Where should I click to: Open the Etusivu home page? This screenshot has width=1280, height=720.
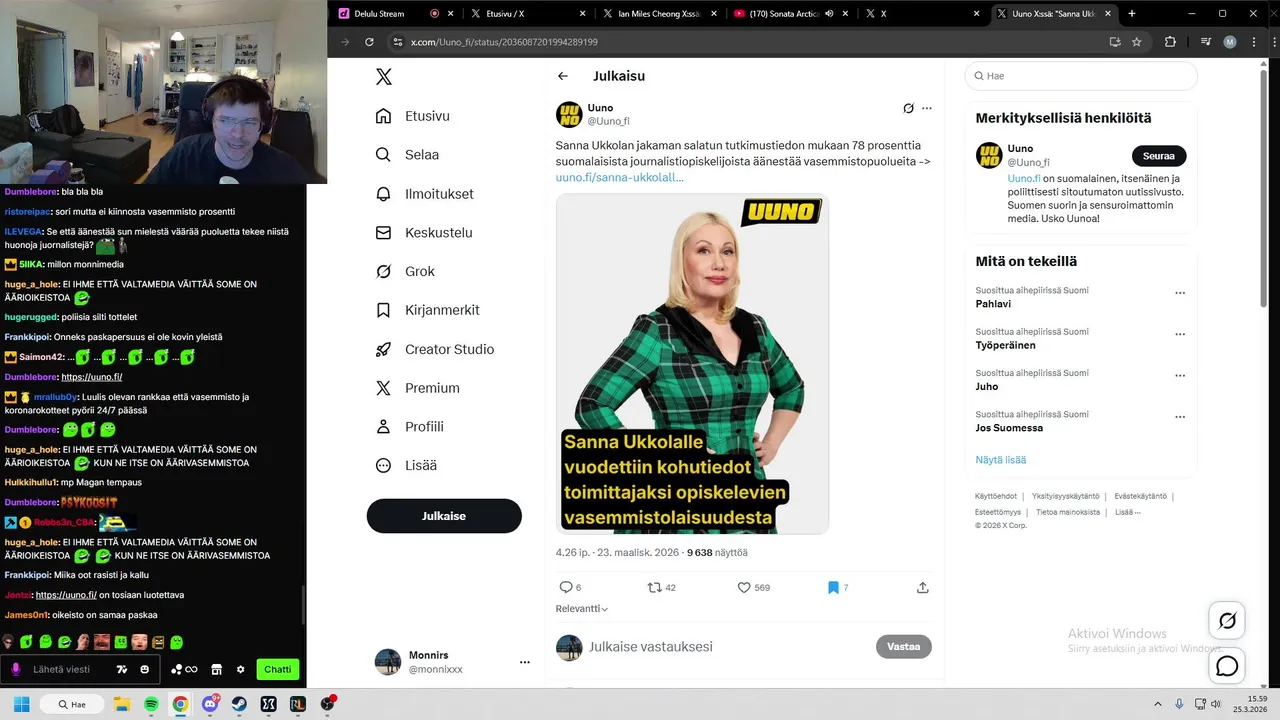pyautogui.click(x=412, y=116)
